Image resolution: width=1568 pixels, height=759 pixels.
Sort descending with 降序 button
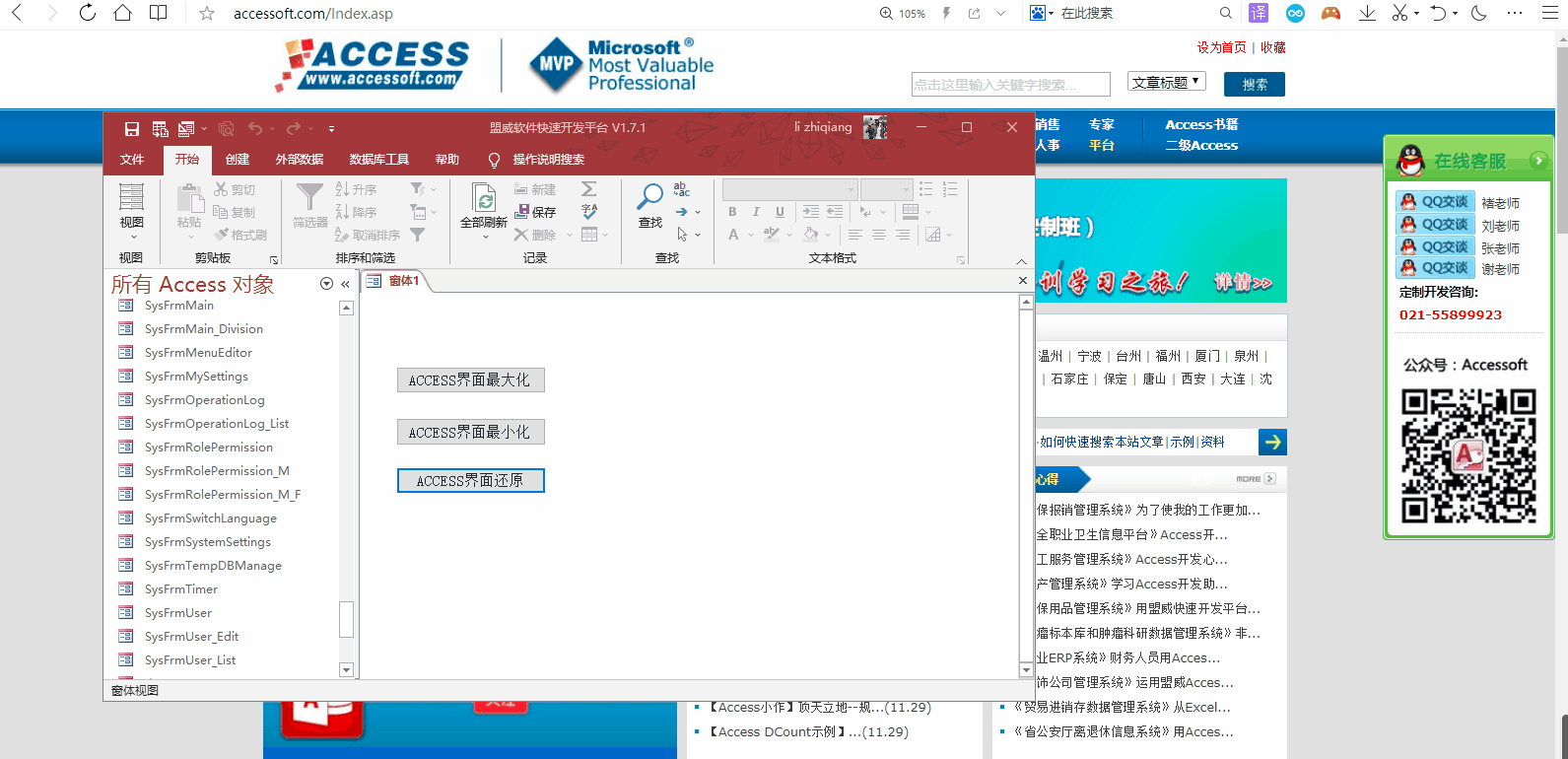coord(356,212)
